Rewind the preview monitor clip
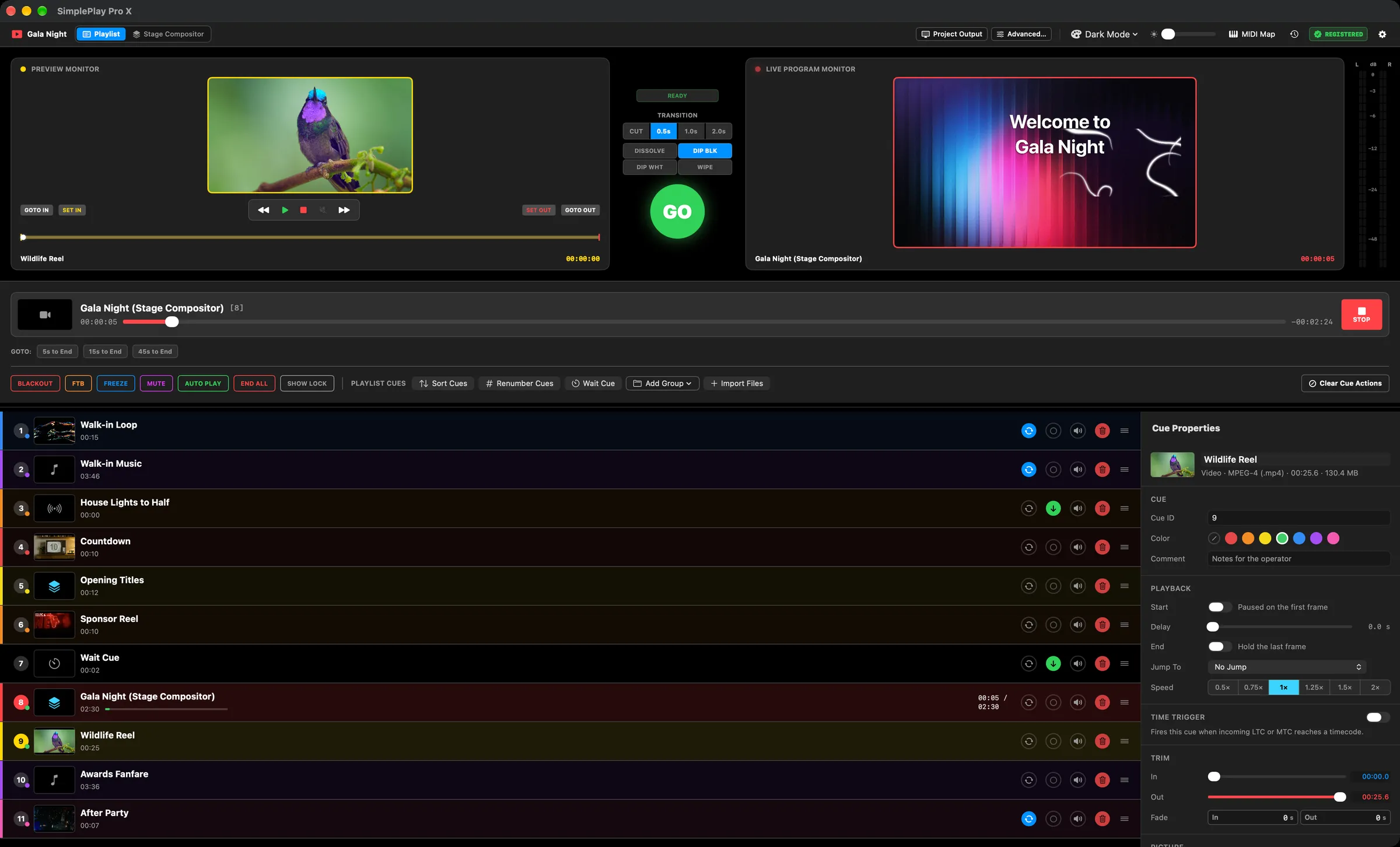 264,210
